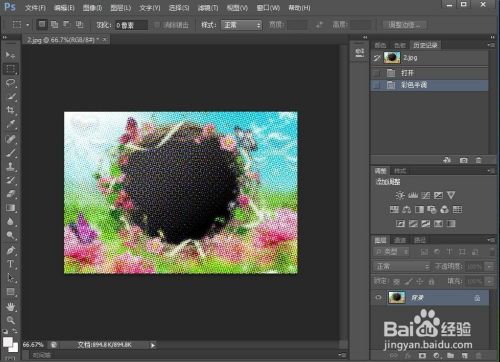Select the Crop tool
Image resolution: width=500 pixels, height=362 pixels.
tap(10, 110)
